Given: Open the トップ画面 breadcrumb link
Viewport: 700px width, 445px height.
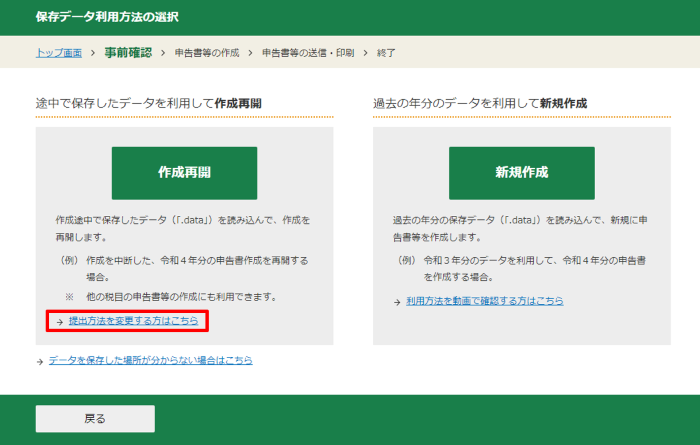Looking at the screenshot, I should point(58,52).
